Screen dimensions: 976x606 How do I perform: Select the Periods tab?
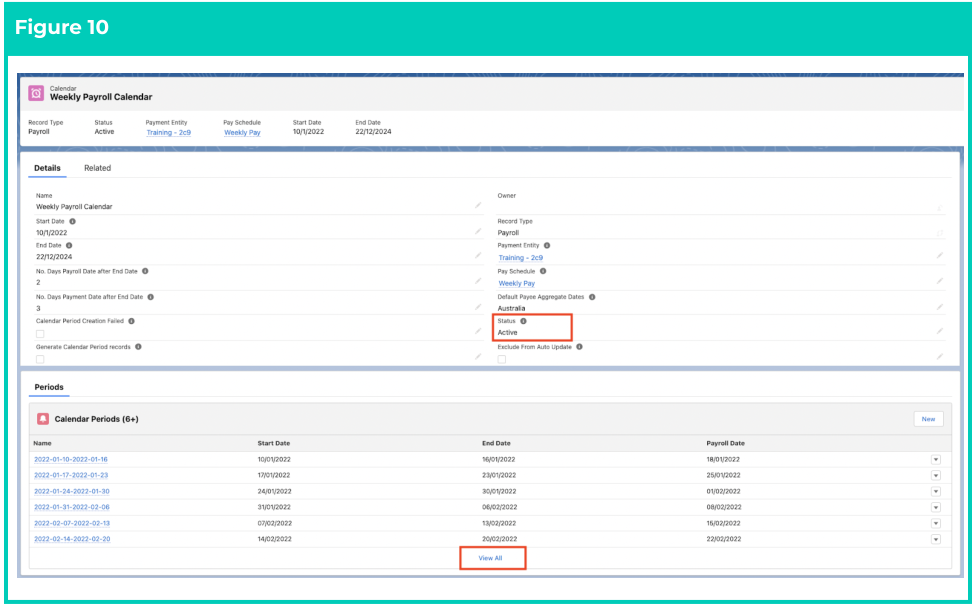click(49, 387)
